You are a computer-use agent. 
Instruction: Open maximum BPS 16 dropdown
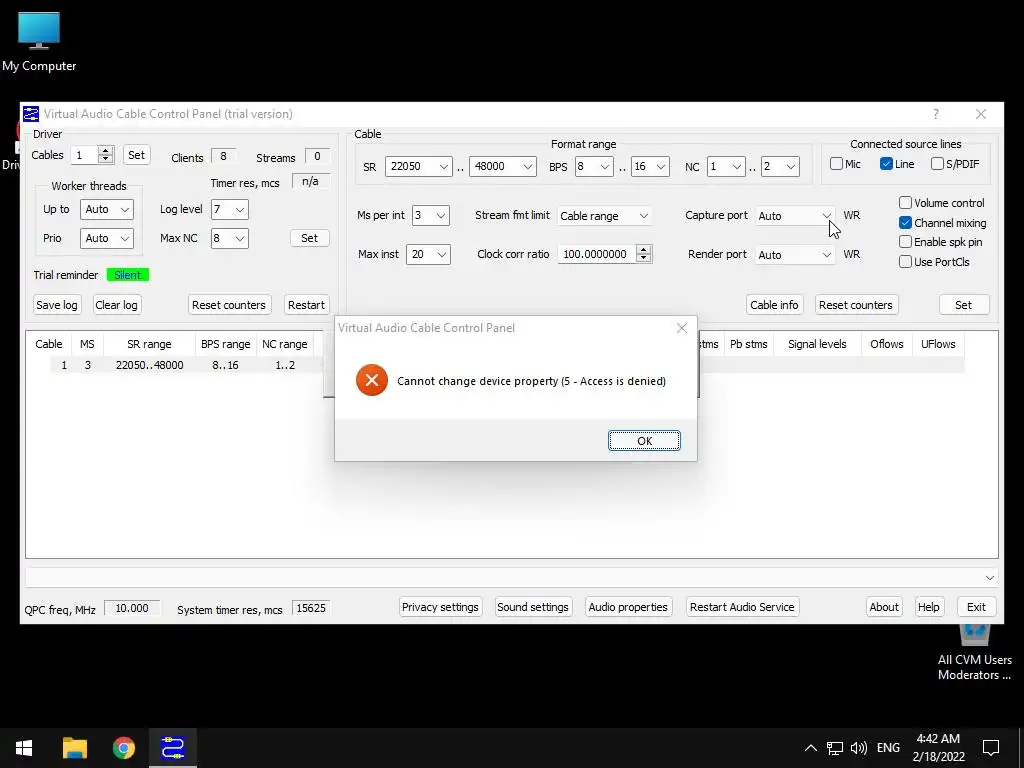pyautogui.click(x=650, y=167)
